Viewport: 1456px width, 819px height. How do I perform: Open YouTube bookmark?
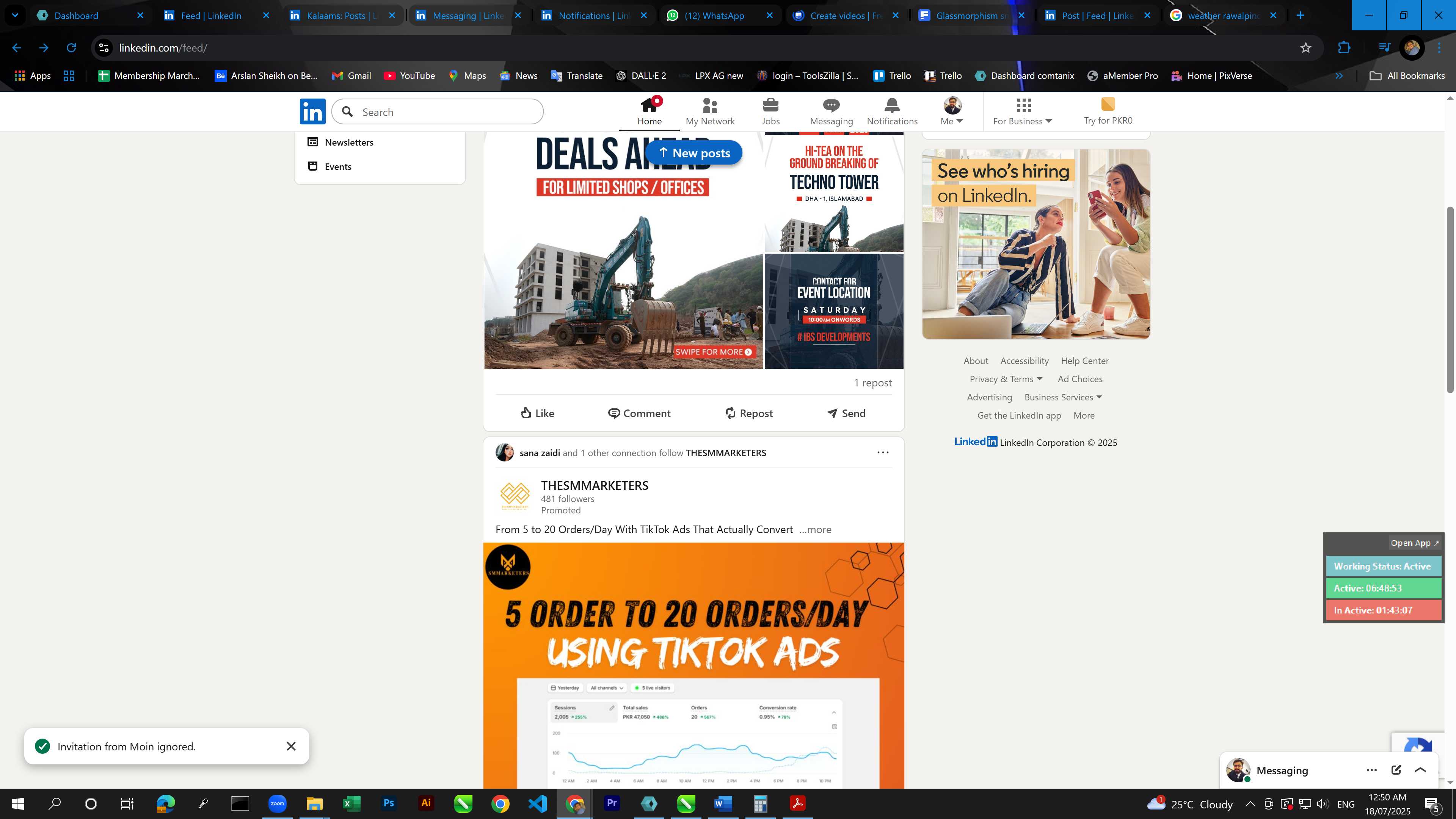pyautogui.click(x=409, y=76)
